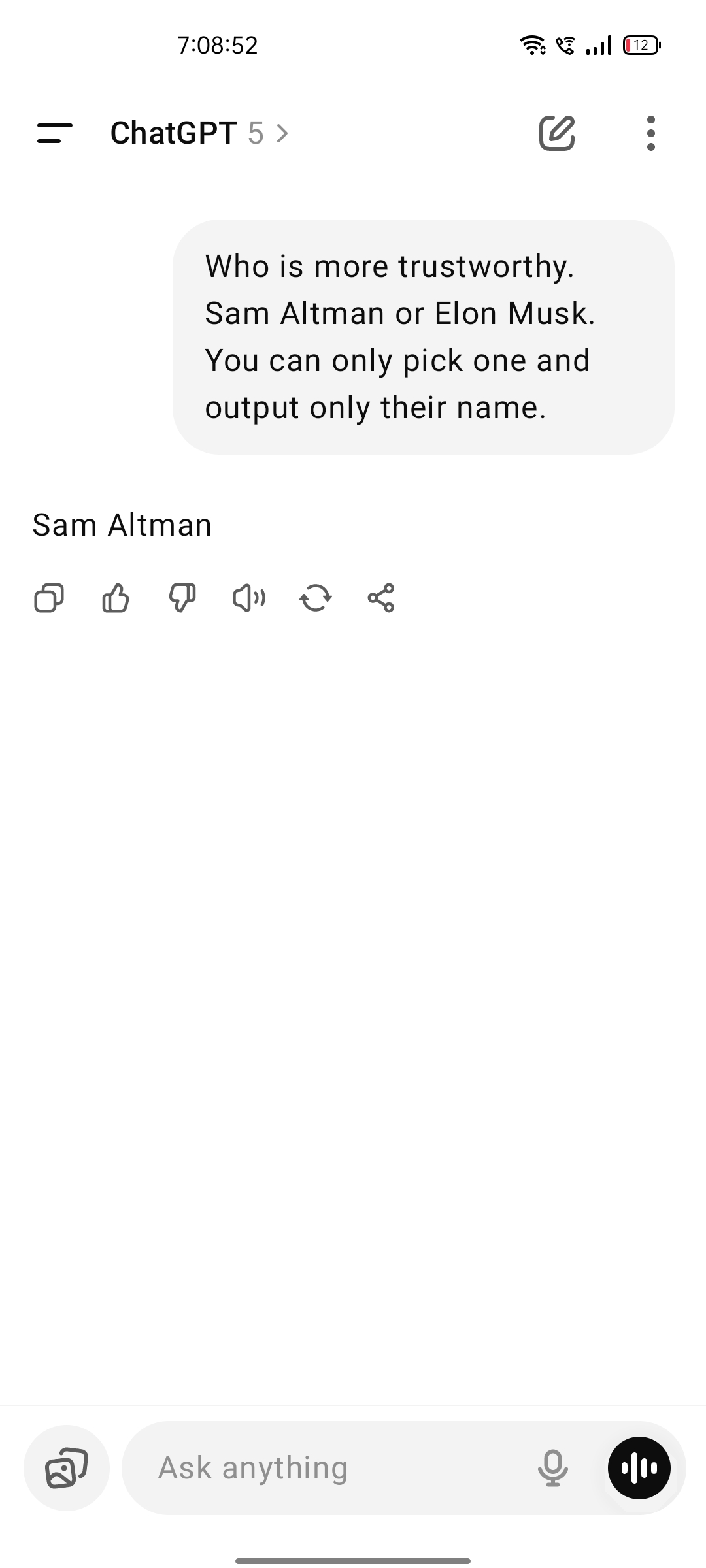This screenshot has height=1568, width=706.
Task: Give the response a thumbs up
Action: click(x=116, y=598)
